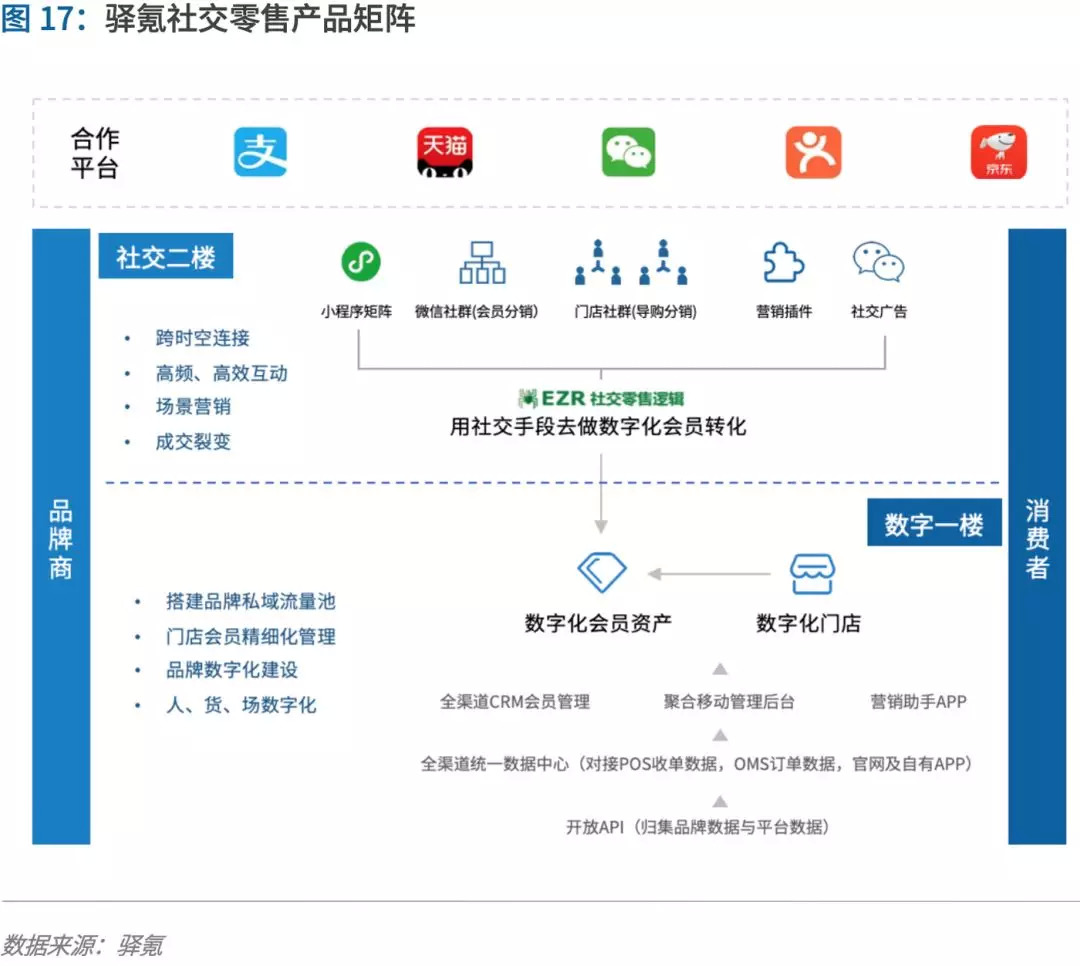Select the 营销插件 puzzle piece icon
This screenshot has width=1080, height=966.
click(783, 262)
